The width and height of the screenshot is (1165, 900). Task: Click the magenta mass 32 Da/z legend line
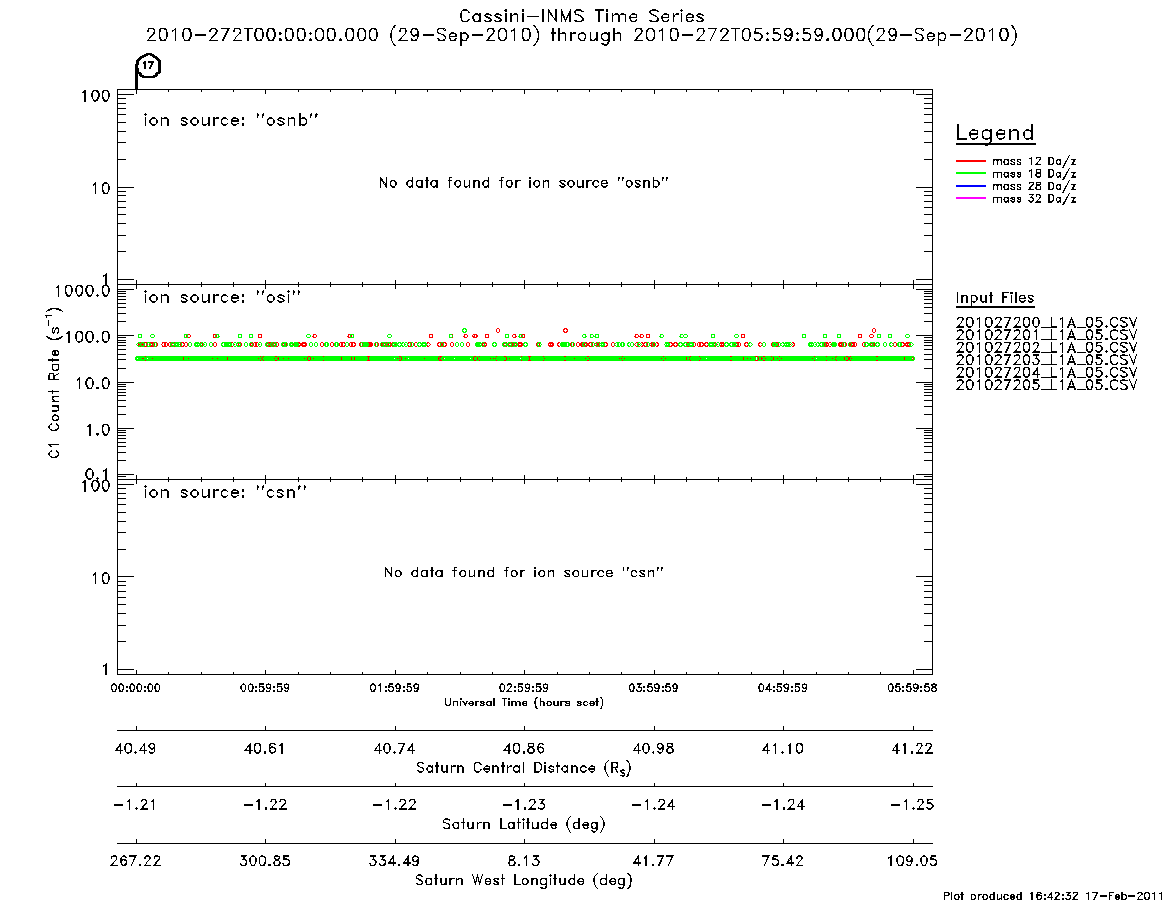click(x=970, y=199)
